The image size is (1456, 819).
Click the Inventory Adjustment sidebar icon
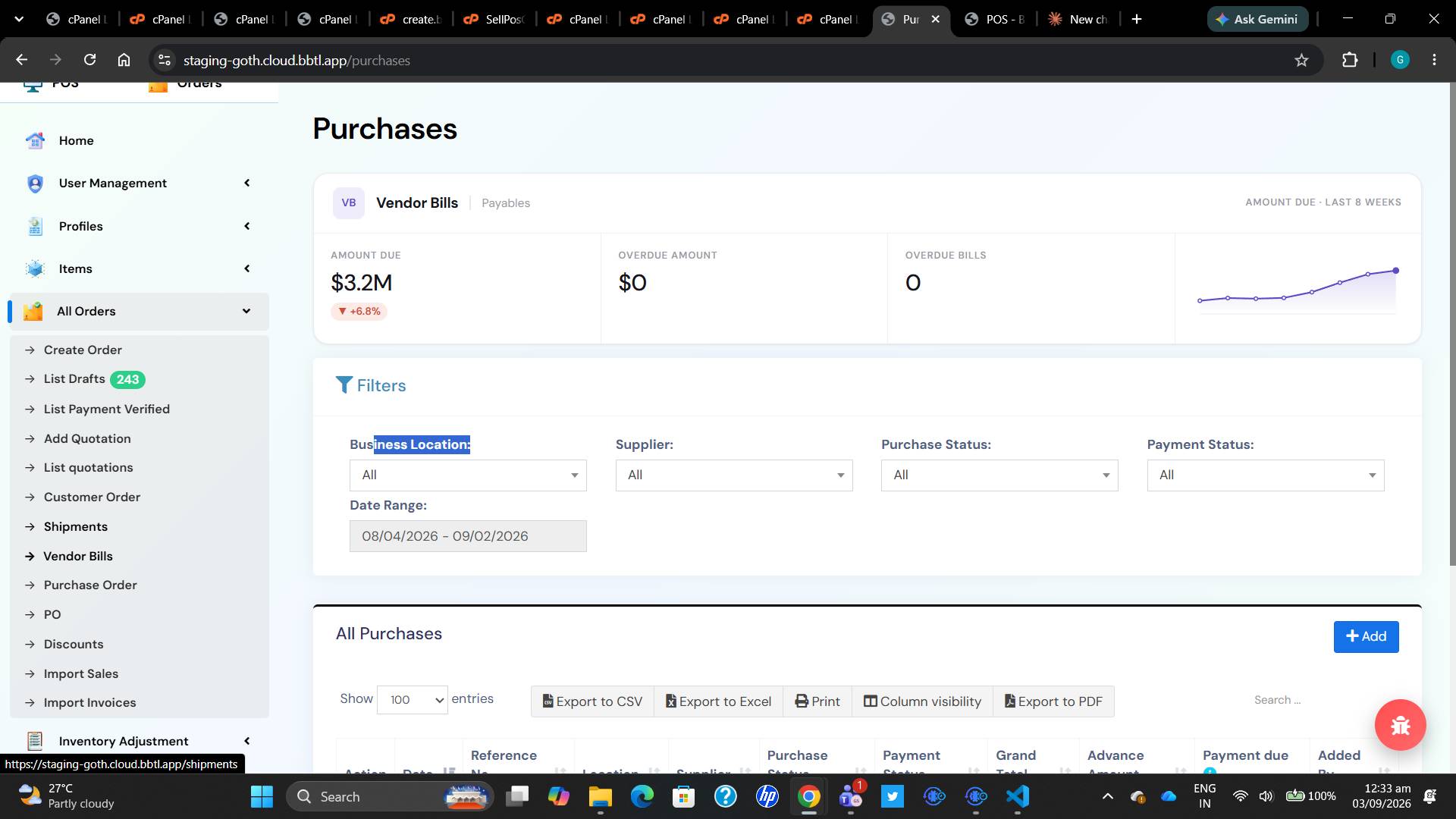tap(35, 741)
